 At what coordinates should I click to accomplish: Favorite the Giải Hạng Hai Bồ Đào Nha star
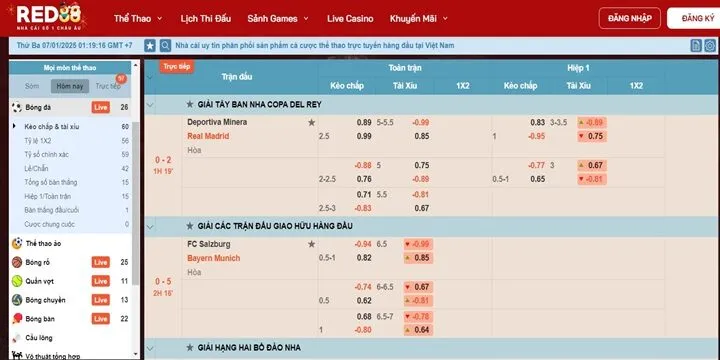(x=190, y=348)
